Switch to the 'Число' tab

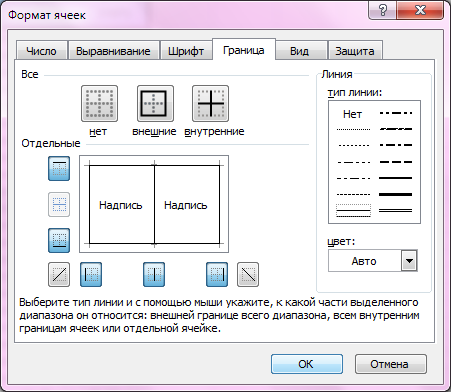point(41,51)
